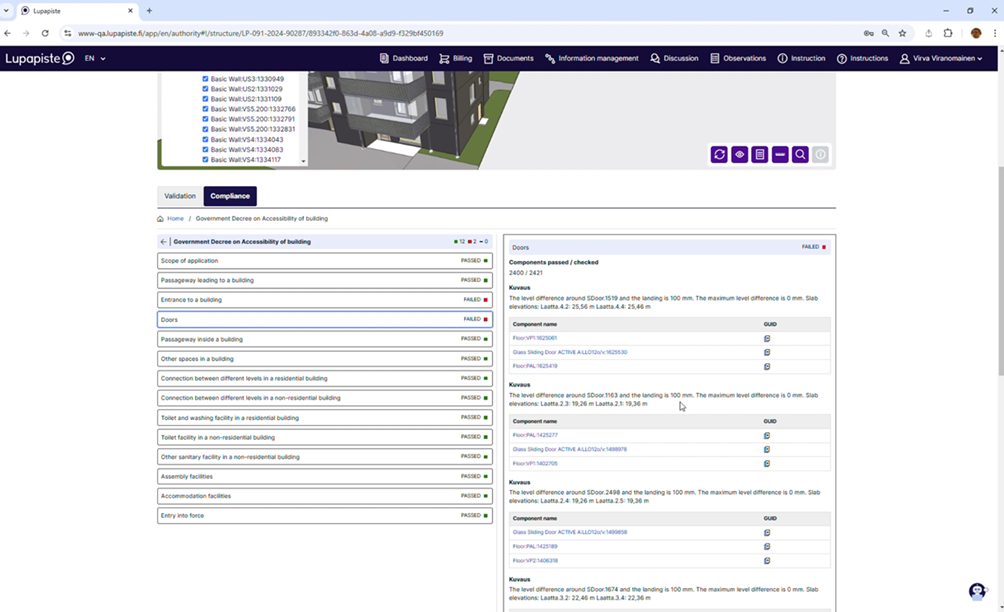This screenshot has width=1004, height=612.
Task: Click the magnifier search icon in the viewer toolbar
Action: coord(801,155)
